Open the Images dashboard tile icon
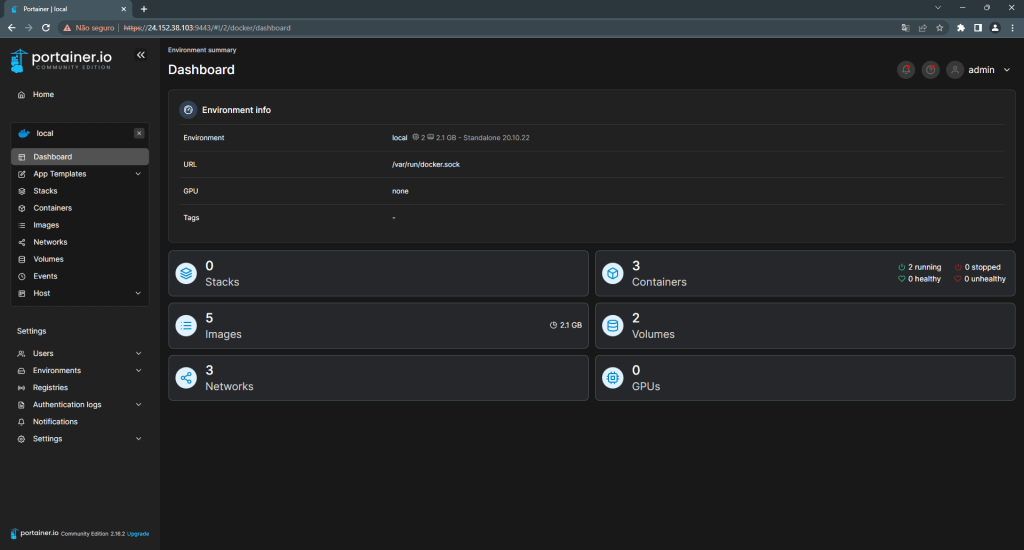This screenshot has height=550, width=1024. pos(186,325)
